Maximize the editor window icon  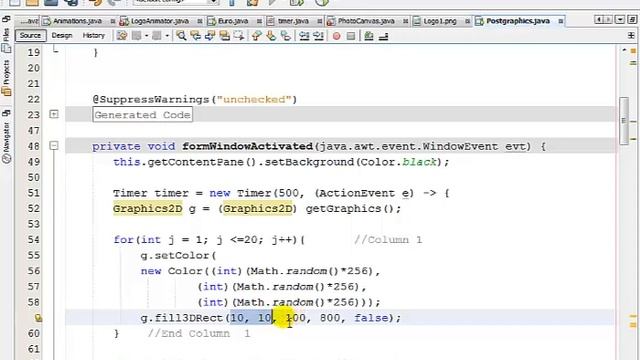(632, 20)
